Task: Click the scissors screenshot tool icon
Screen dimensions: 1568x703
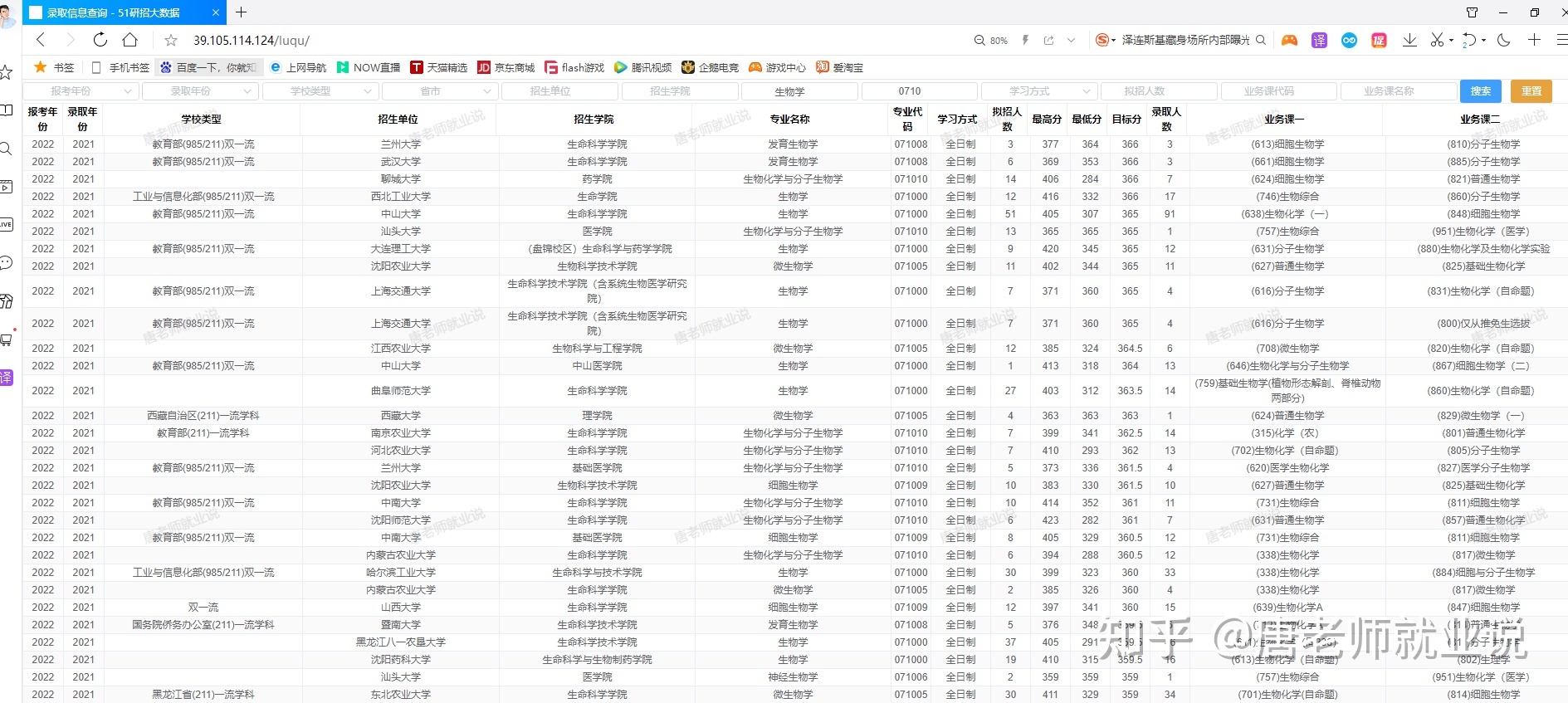Action: (1437, 40)
